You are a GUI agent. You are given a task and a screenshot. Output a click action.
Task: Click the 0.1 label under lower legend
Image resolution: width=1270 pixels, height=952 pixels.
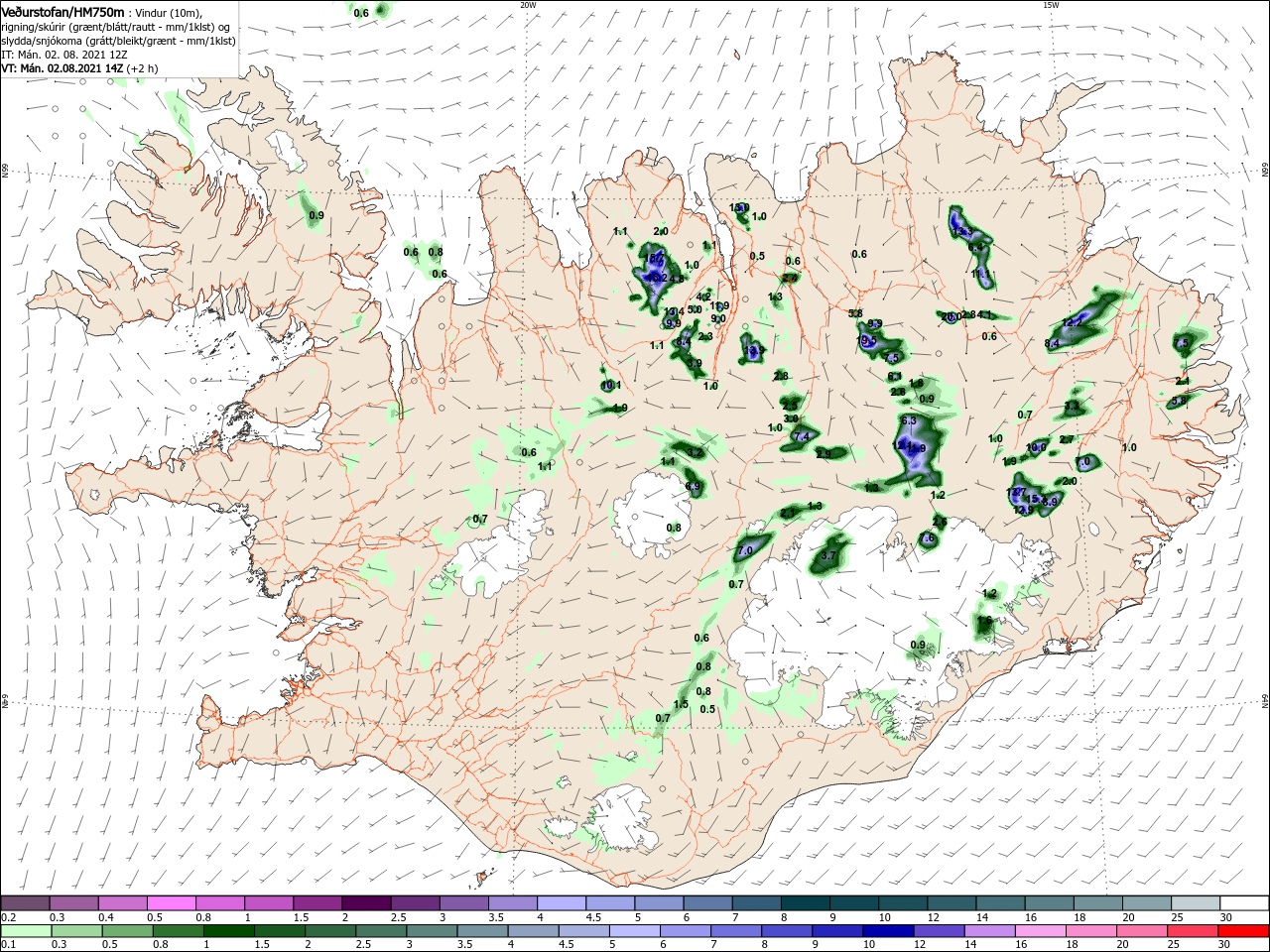point(8,944)
